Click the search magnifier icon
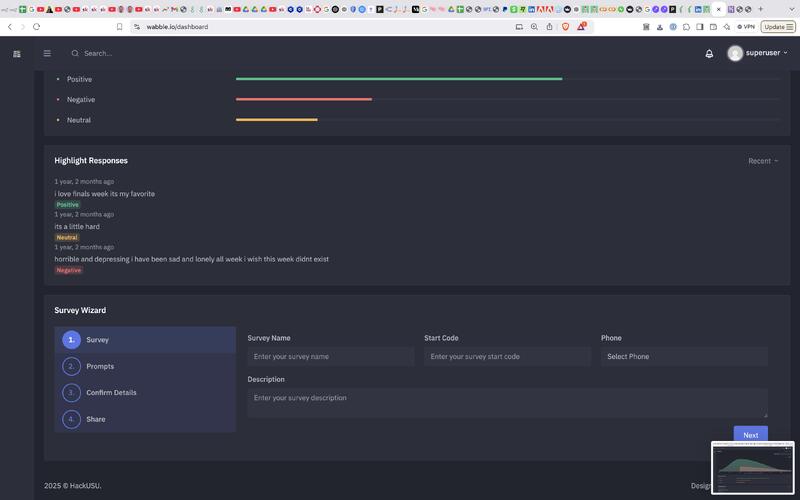800x500 pixels. click(x=75, y=53)
